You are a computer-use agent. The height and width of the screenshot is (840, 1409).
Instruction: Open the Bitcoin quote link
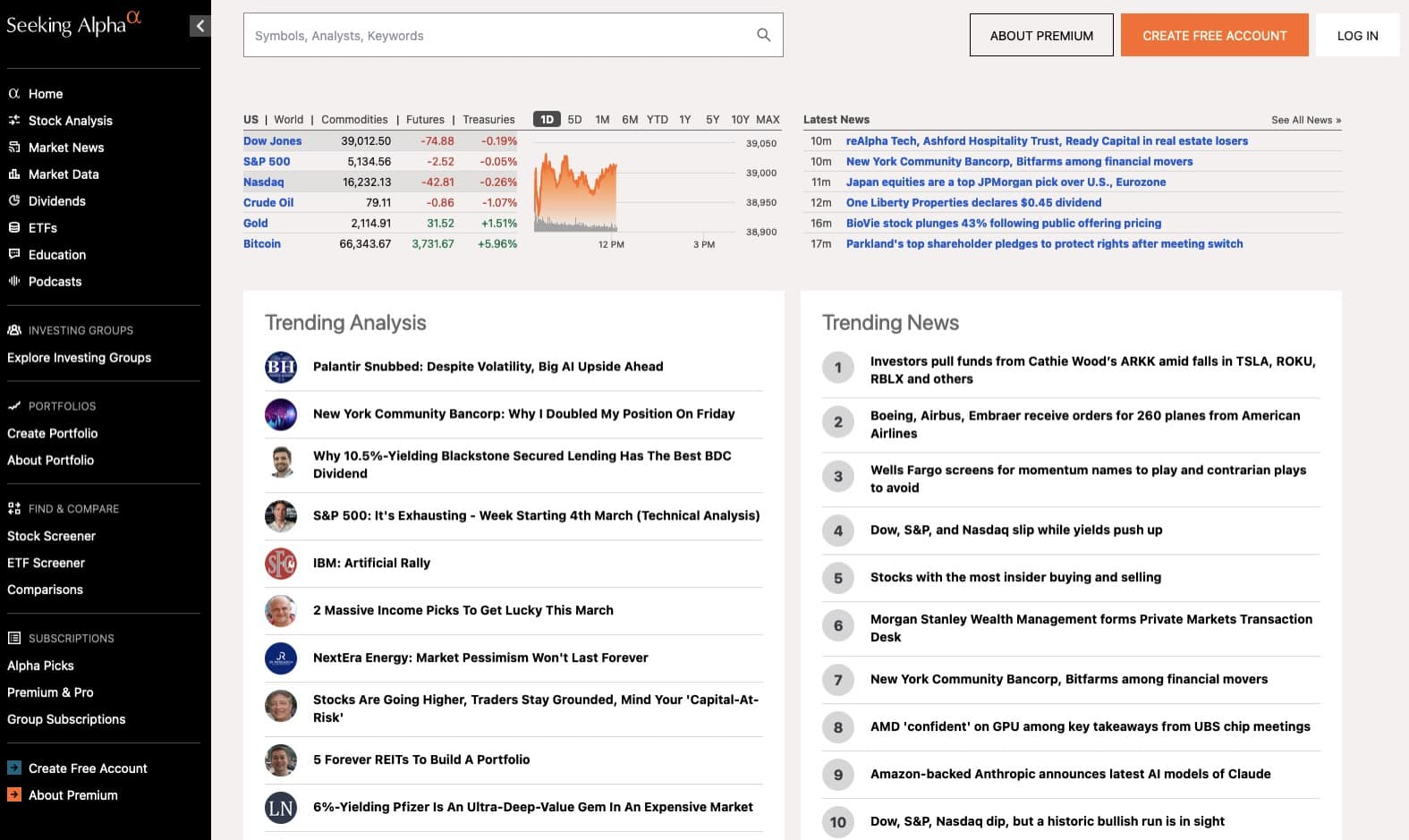(262, 244)
